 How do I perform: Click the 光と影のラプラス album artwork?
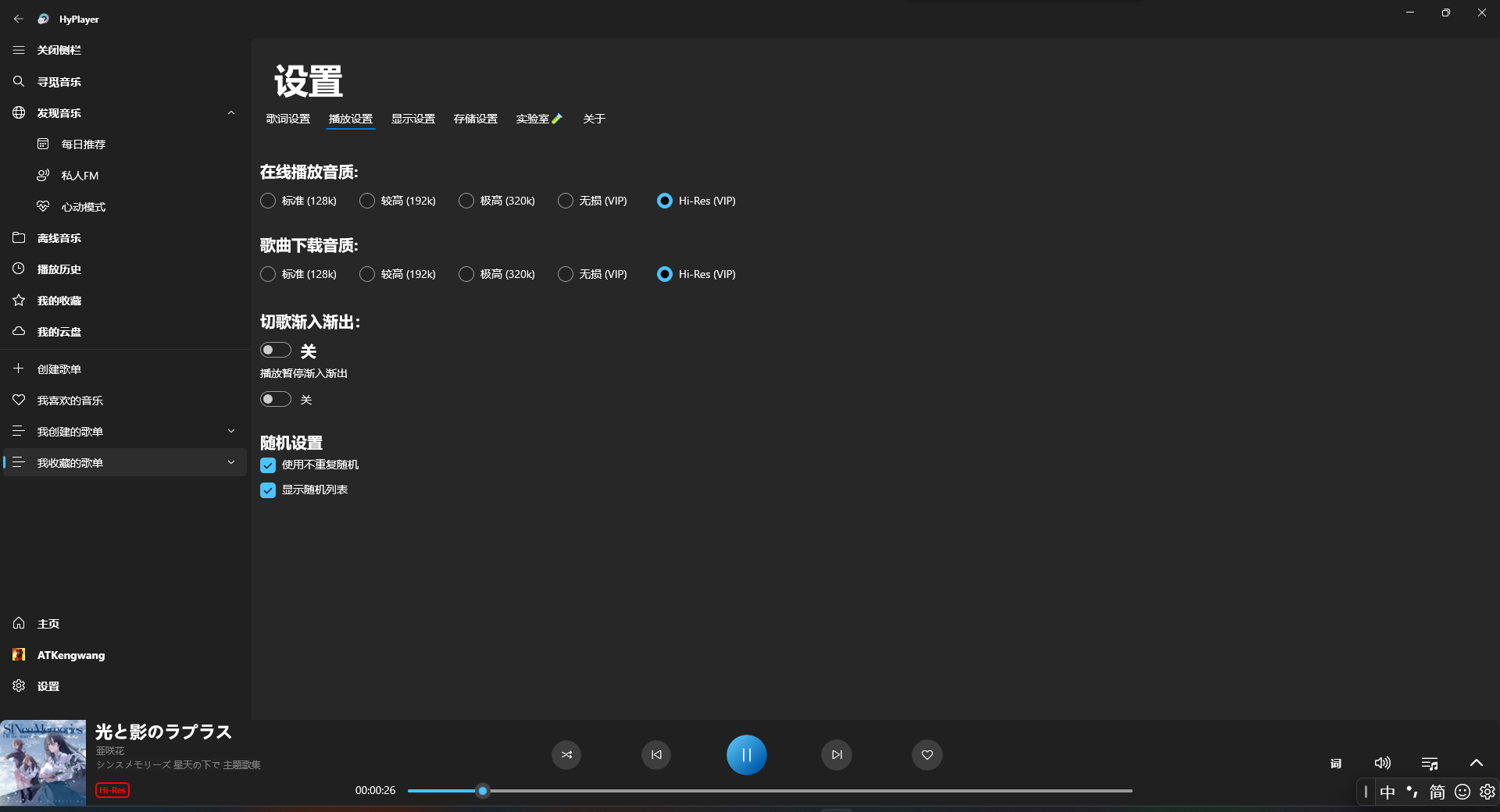(43, 763)
